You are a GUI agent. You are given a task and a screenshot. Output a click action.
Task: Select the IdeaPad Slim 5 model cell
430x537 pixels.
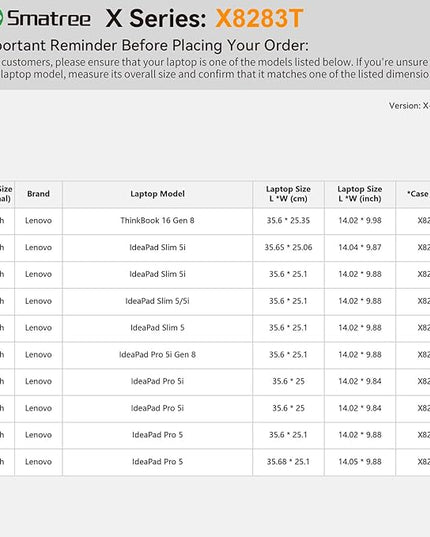(x=157, y=328)
